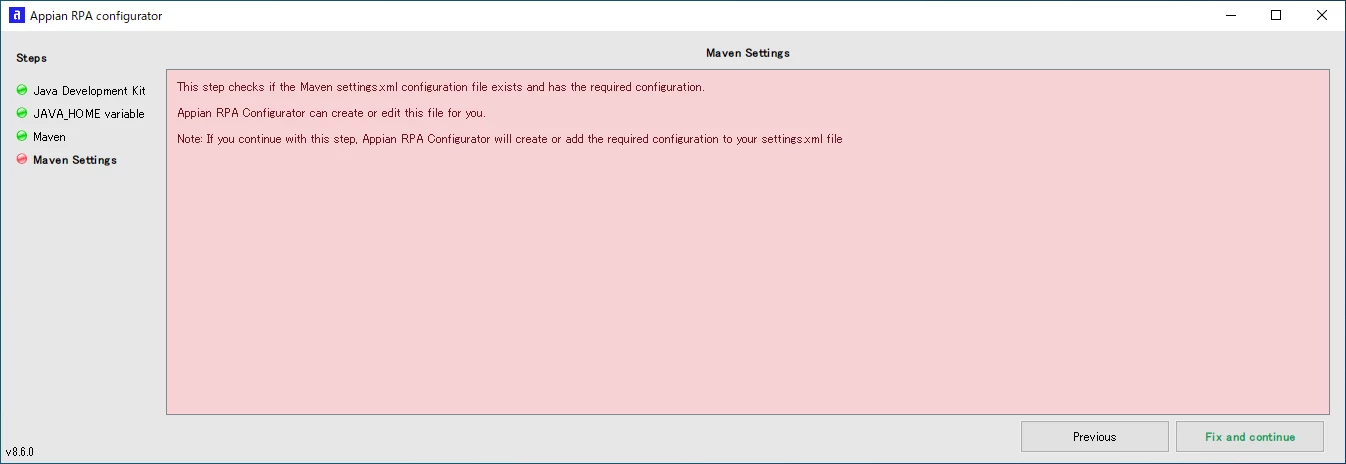Click the line 'This step checks if the Maven settings.xml'
The height and width of the screenshot is (464, 1346).
441,87
